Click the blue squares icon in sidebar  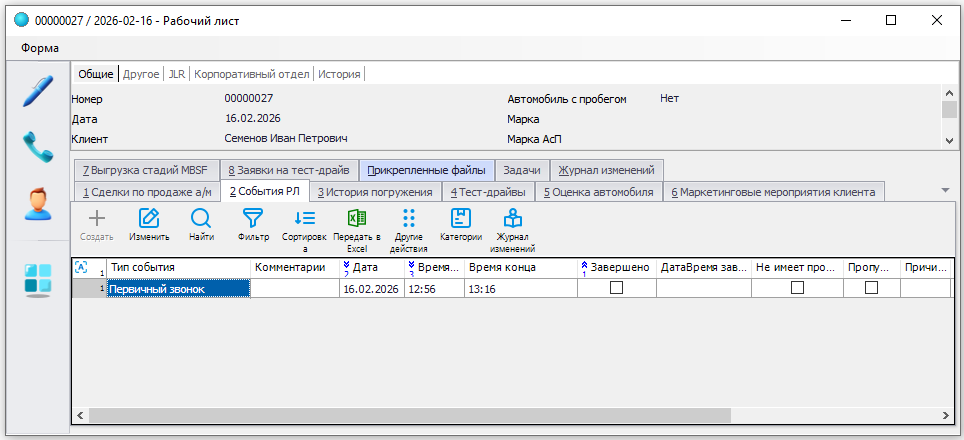click(37, 279)
